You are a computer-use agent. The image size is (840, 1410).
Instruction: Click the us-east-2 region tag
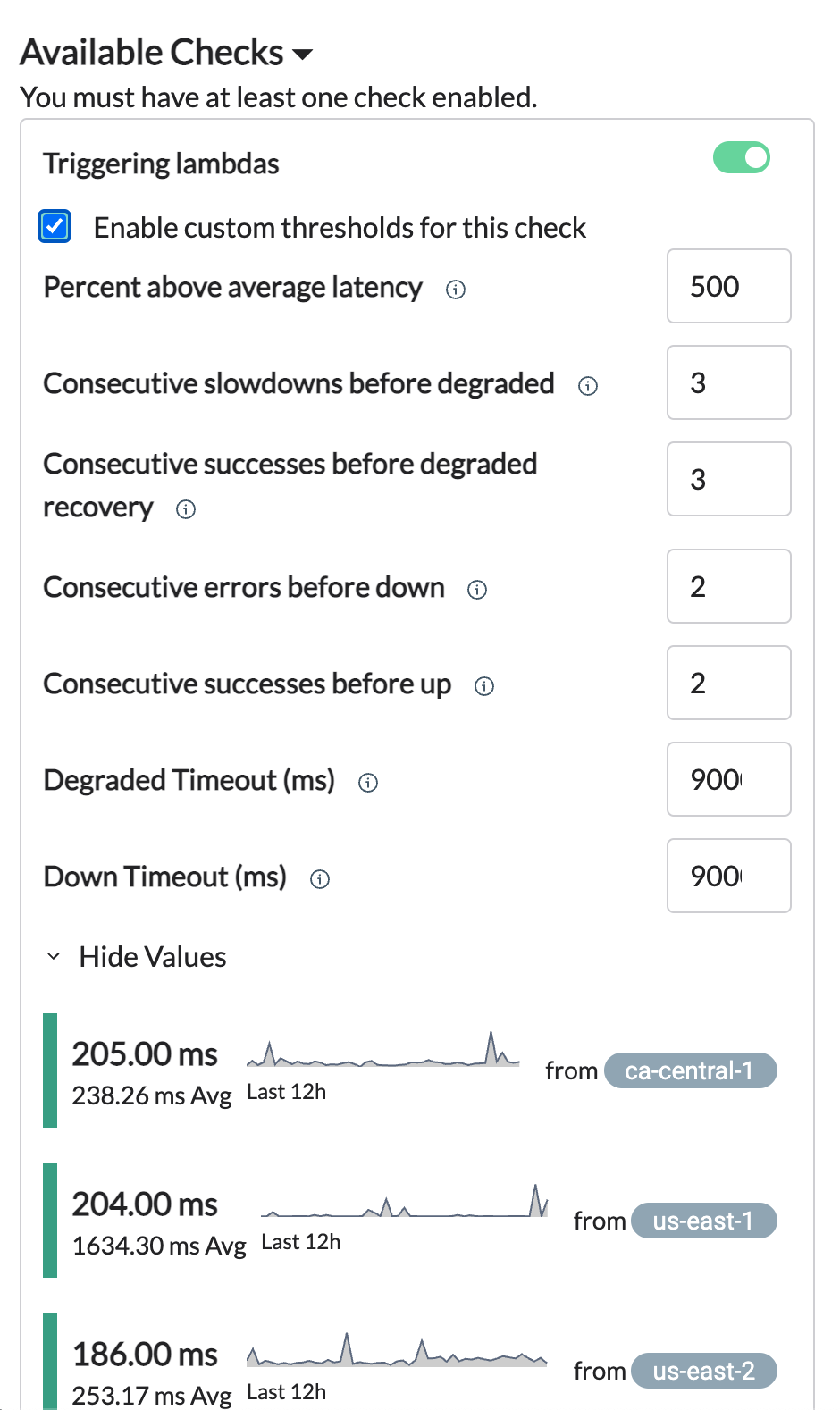tap(703, 1371)
